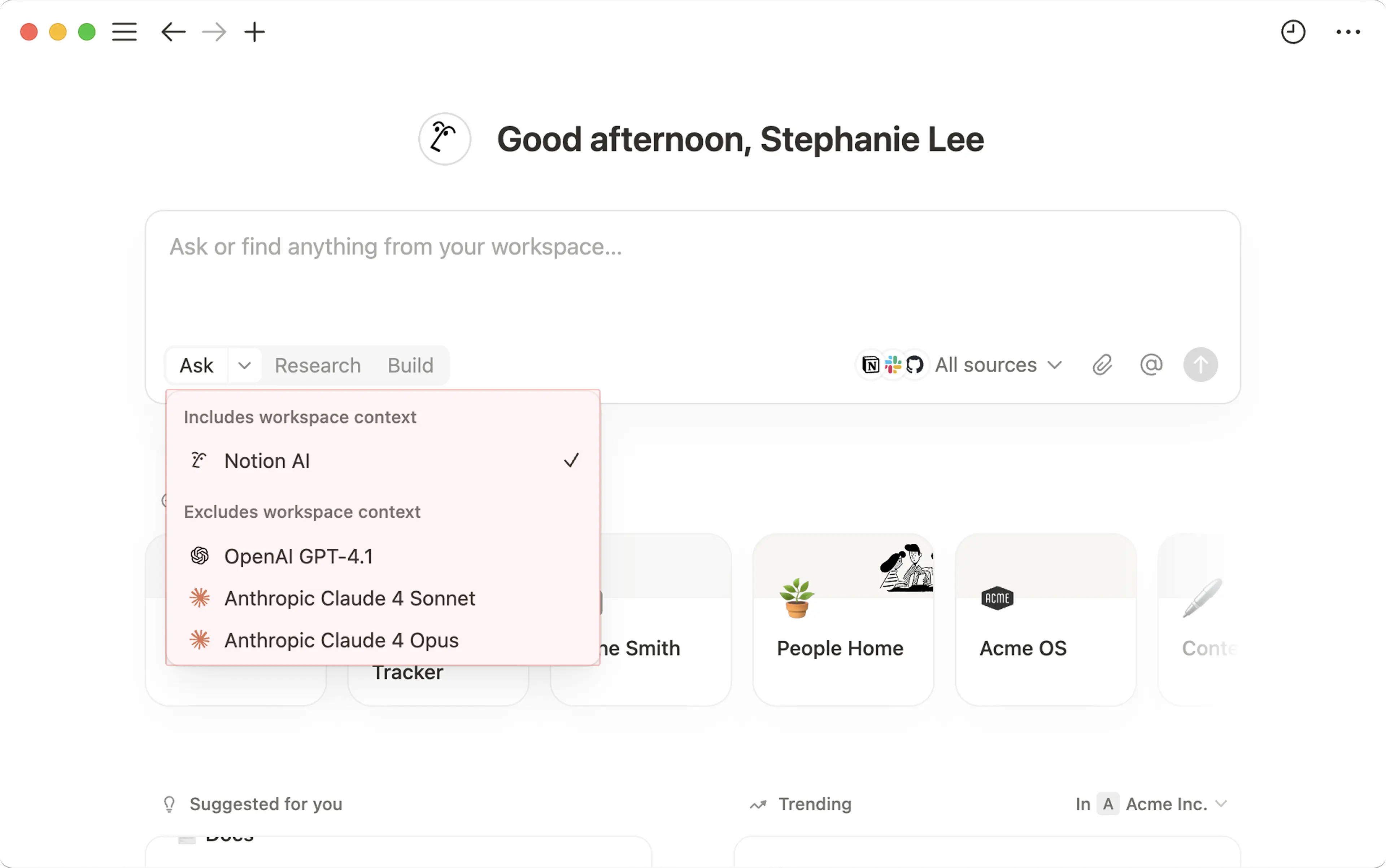Expand the All sources dropdown
This screenshot has height=868, width=1386.
998,365
